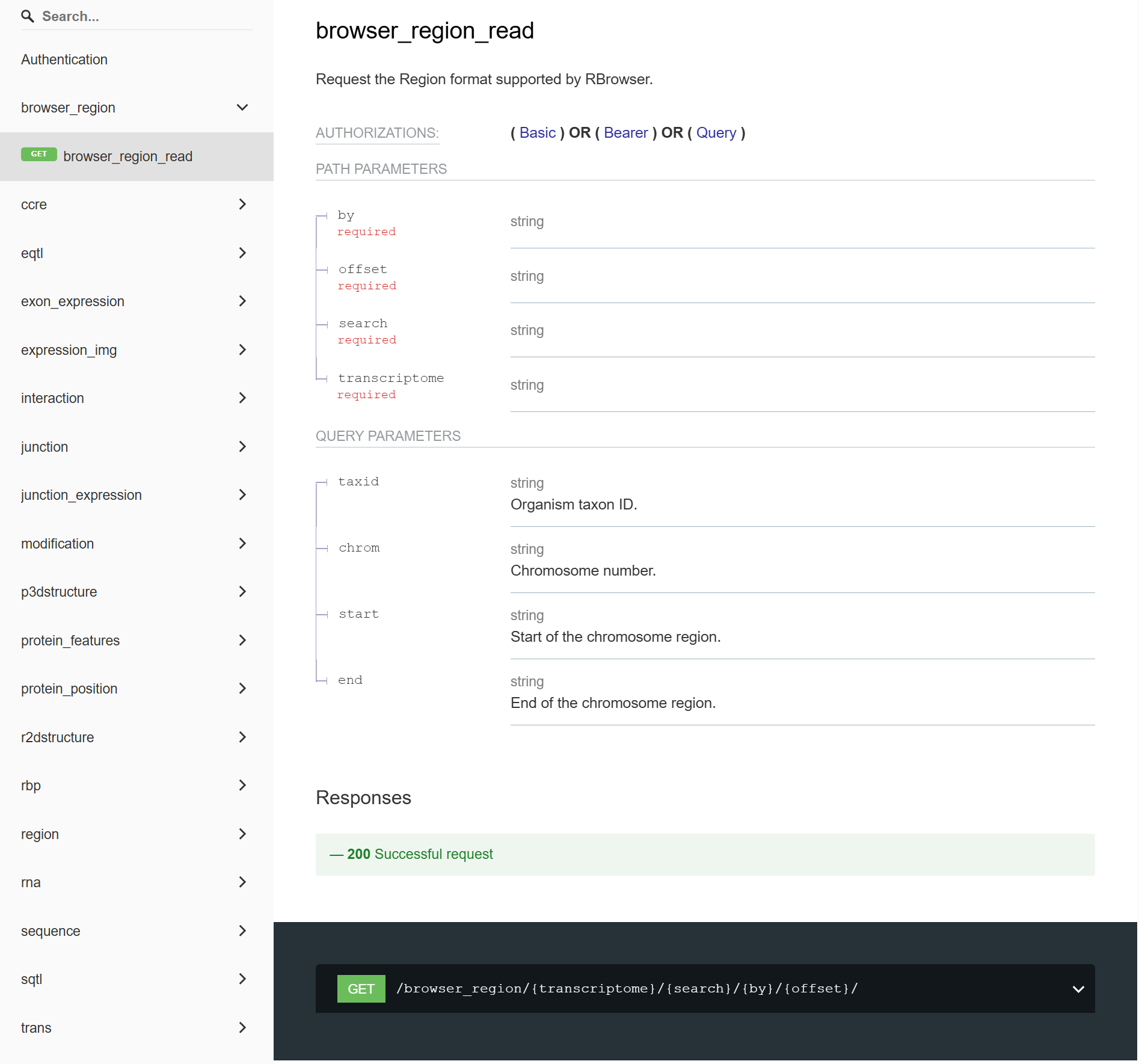Click the green GET method badge in endpoint bar
Viewport: 1139px width, 1064px height.
pyautogui.click(x=361, y=989)
